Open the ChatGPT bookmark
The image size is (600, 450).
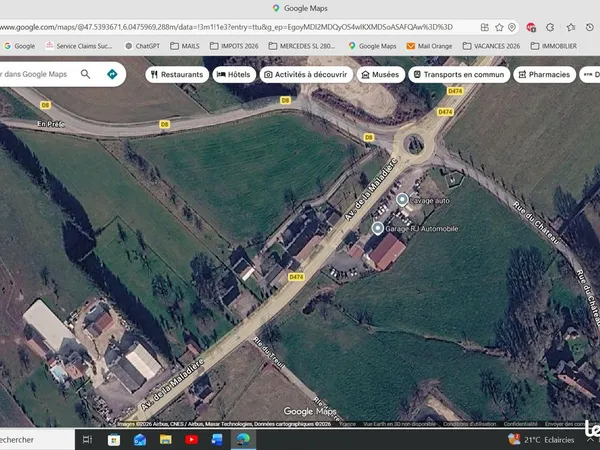tap(142, 46)
